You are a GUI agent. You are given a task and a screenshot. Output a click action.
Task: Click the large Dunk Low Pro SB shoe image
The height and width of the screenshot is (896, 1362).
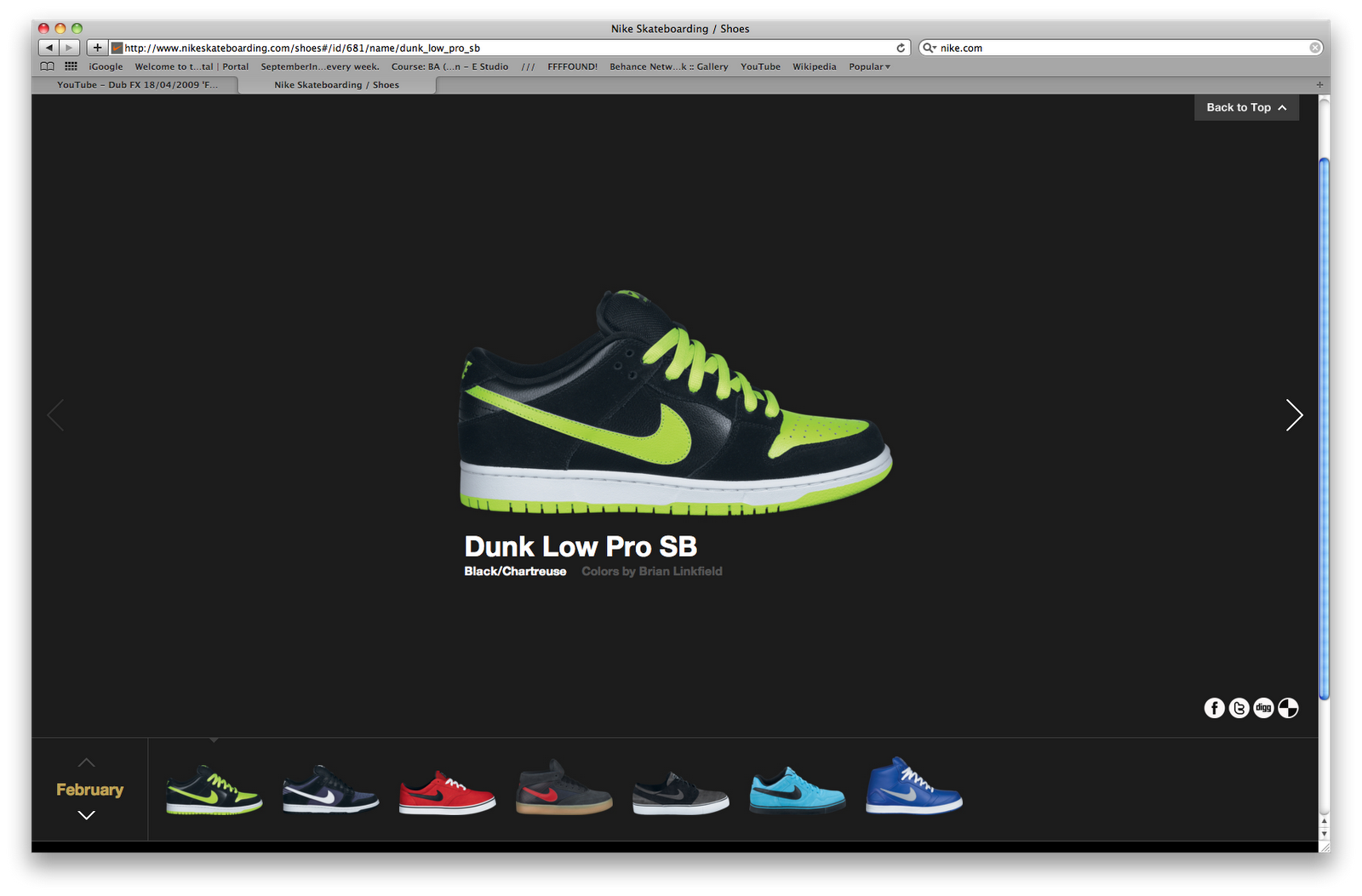pyautogui.click(x=675, y=402)
